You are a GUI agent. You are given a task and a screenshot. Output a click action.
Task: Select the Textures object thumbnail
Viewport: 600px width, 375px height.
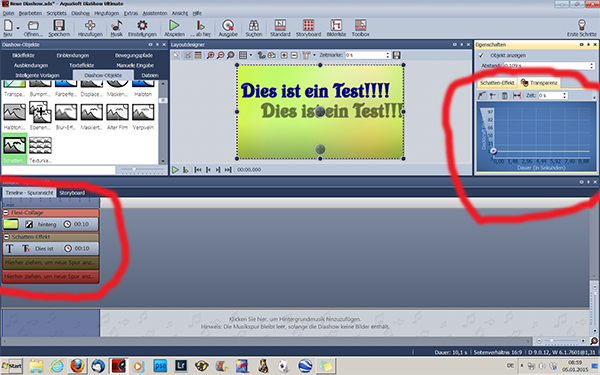(40, 149)
